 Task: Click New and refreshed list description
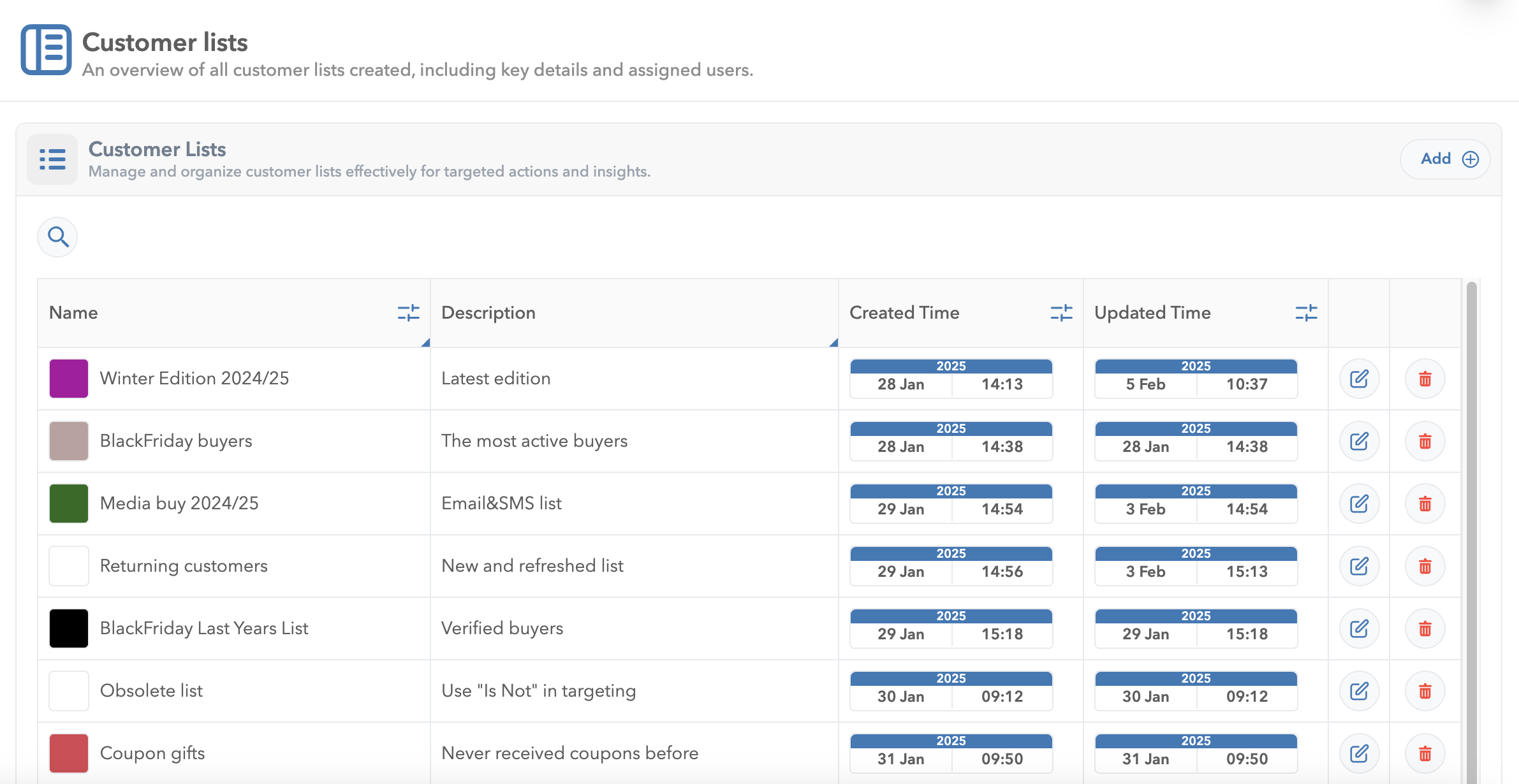pyautogui.click(x=532, y=566)
